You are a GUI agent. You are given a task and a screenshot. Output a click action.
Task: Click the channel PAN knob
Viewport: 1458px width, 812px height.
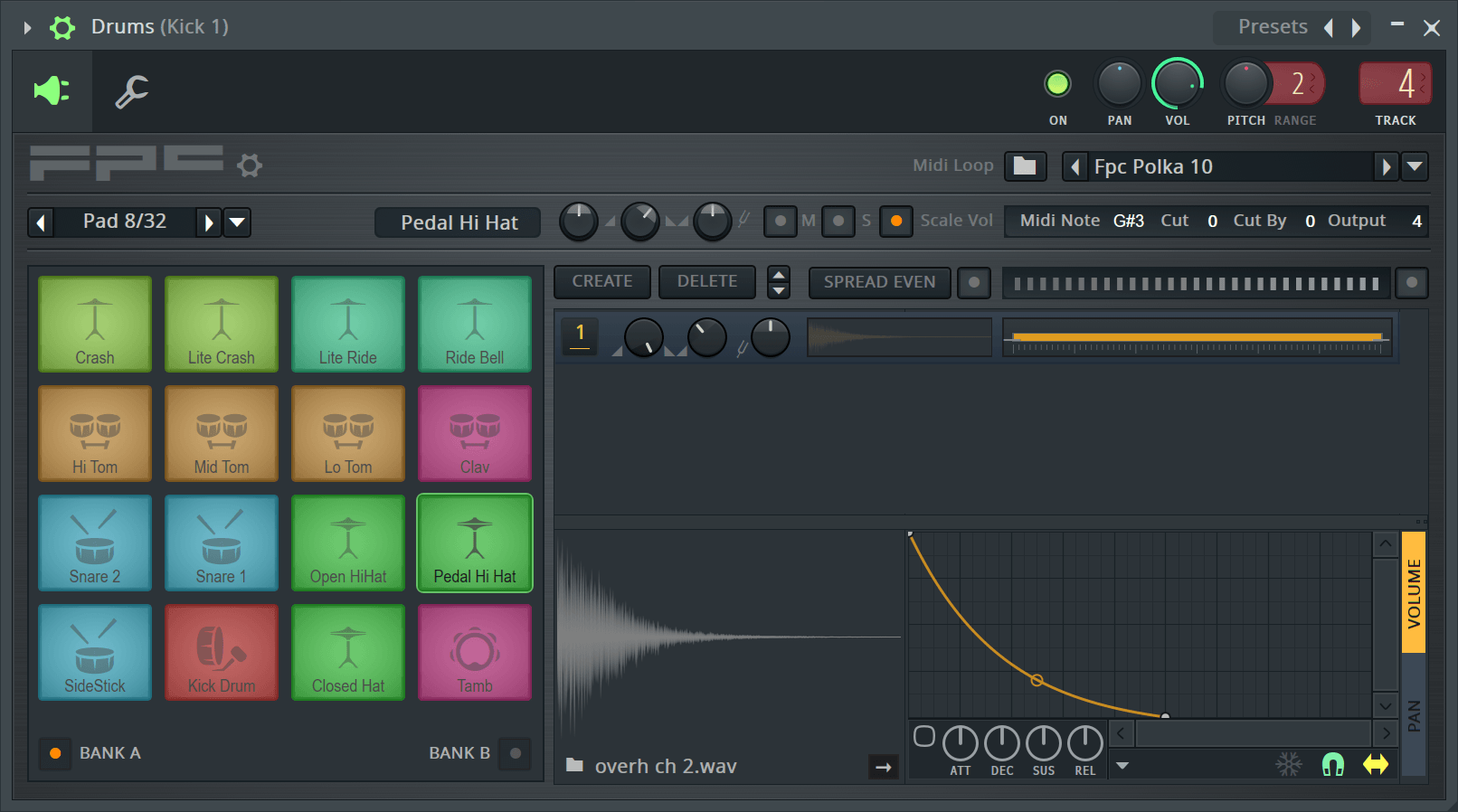pyautogui.click(x=1119, y=84)
